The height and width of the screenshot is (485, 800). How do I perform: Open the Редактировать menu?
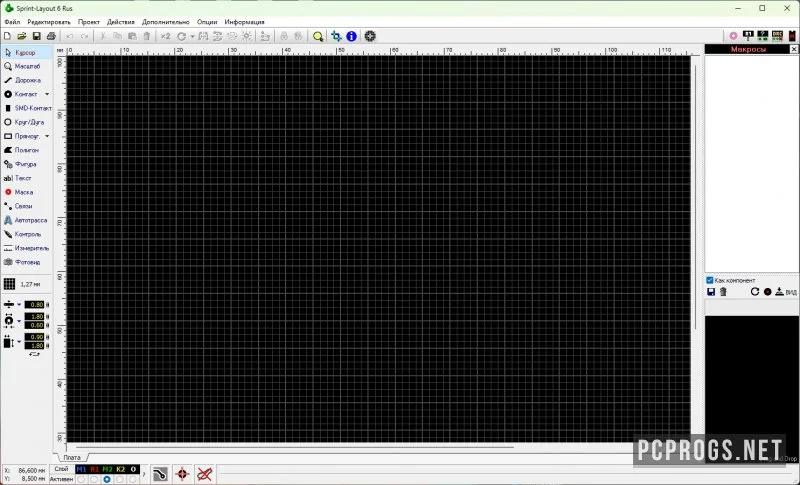click(49, 22)
